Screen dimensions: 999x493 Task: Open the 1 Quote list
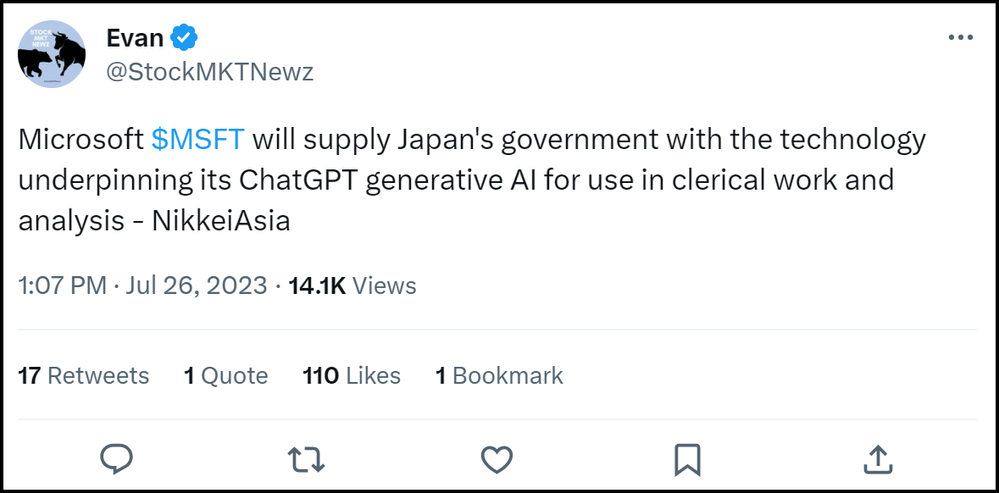(x=226, y=376)
